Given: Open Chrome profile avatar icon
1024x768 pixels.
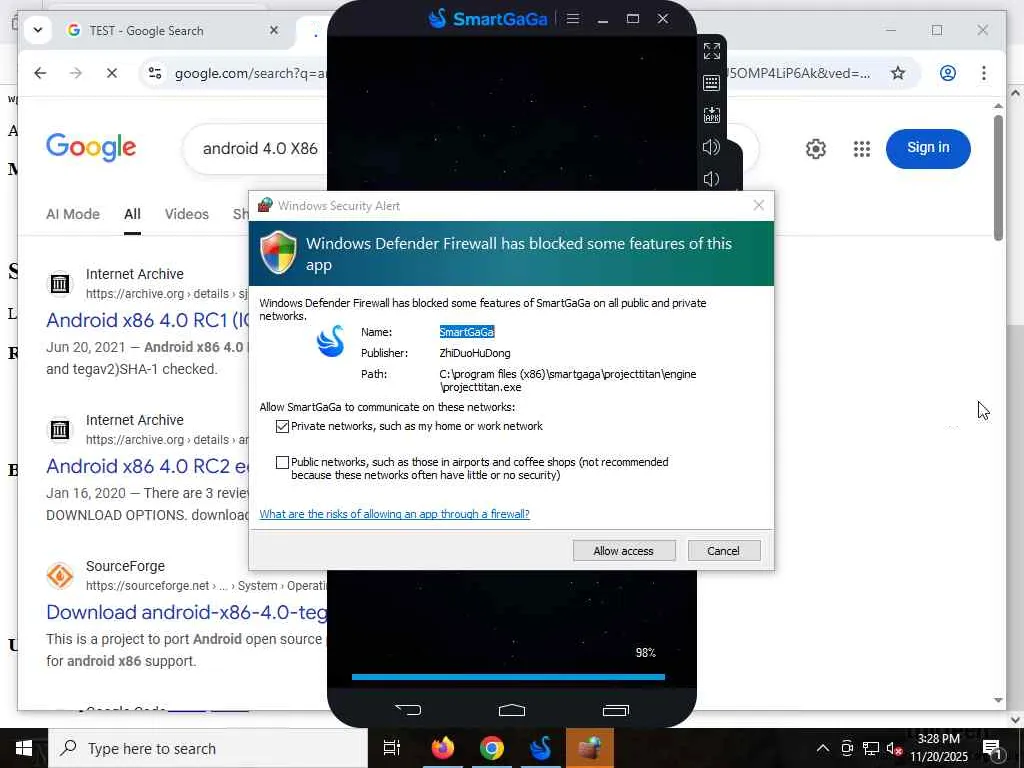Looking at the screenshot, I should pos(948,73).
